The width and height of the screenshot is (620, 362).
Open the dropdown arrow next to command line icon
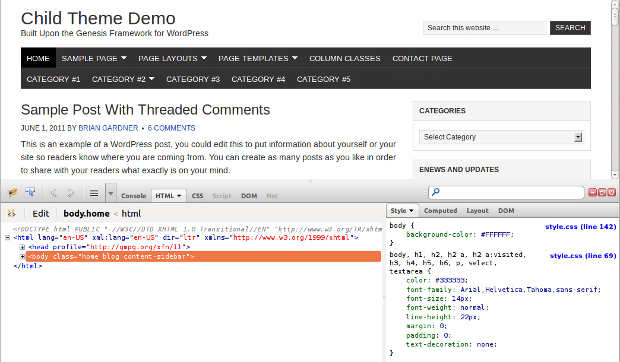[x=111, y=193]
